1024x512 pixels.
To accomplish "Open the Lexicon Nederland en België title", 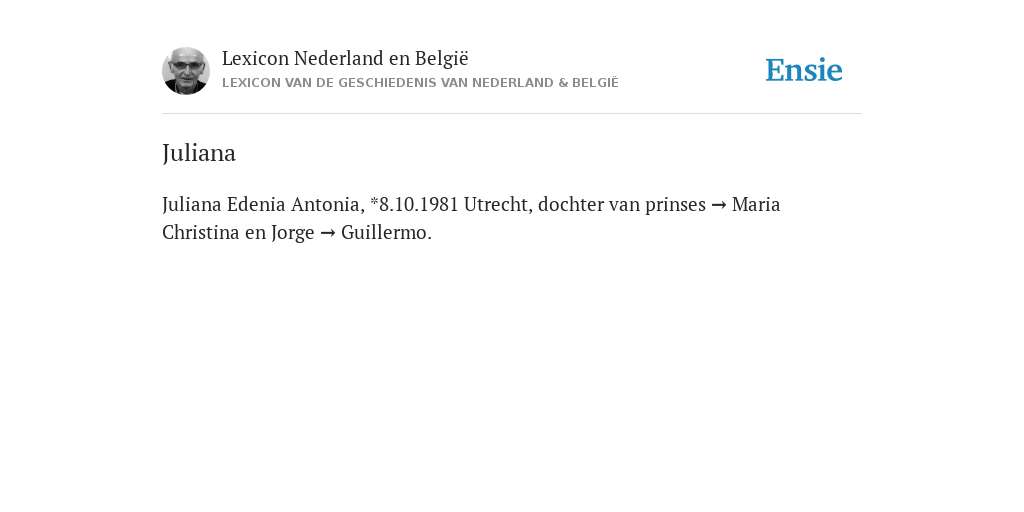I will [345, 58].
